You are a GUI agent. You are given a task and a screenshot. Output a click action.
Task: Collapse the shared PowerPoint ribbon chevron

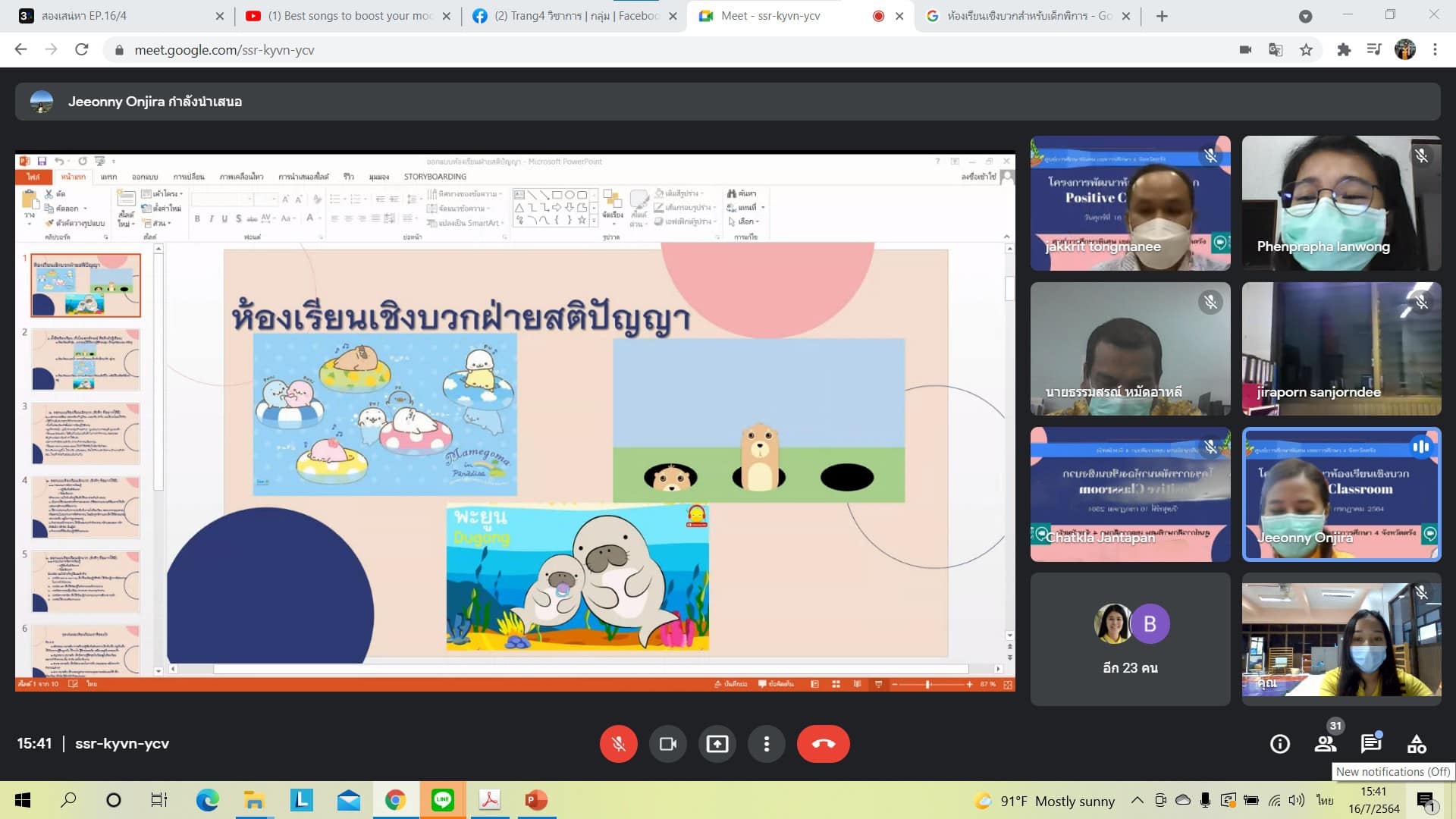(1006, 237)
